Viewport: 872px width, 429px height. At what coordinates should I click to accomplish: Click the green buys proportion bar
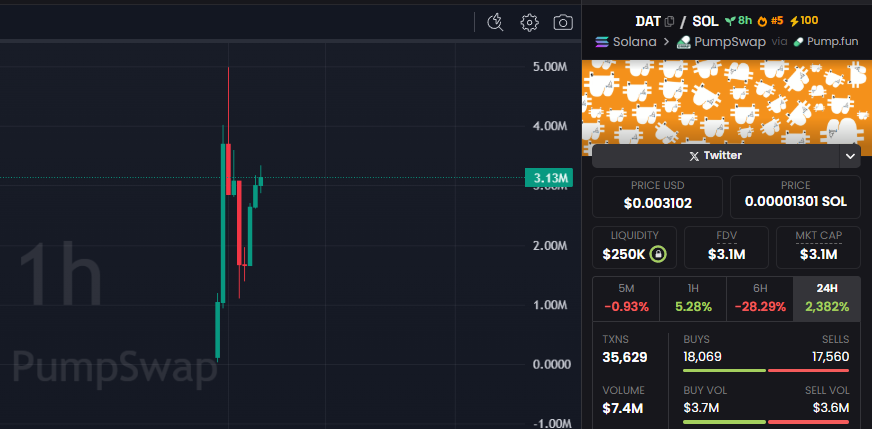[x=725, y=370]
